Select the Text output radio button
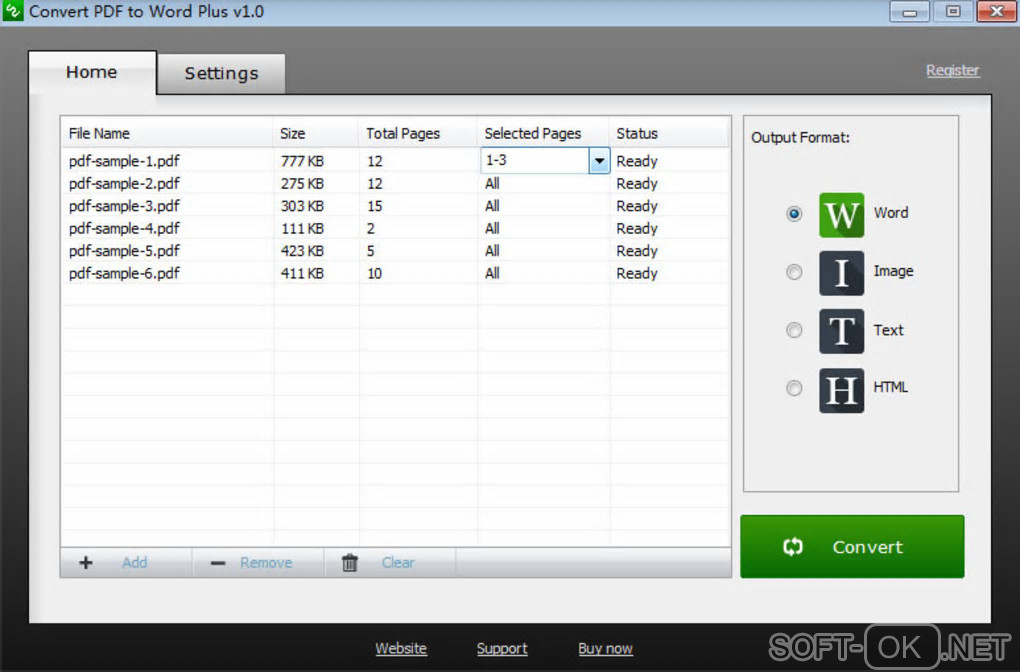Screen dimensions: 1020x672 click(794, 330)
